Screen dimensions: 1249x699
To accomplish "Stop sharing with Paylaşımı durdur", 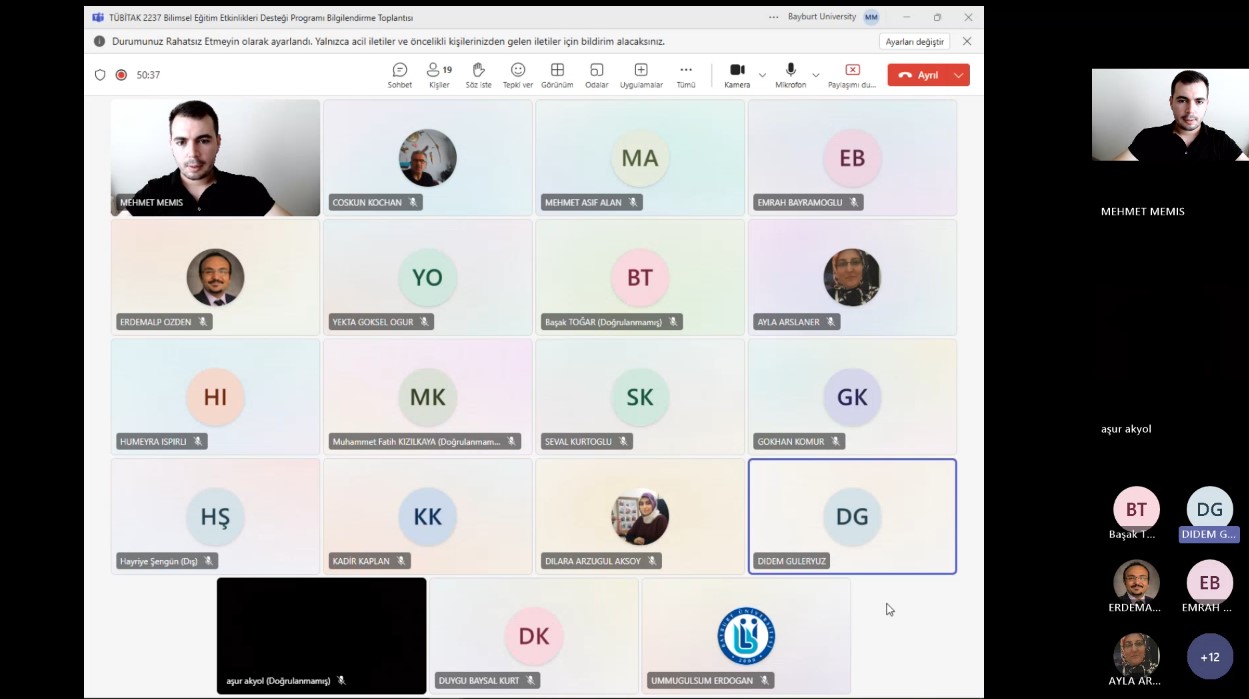I will (x=852, y=75).
